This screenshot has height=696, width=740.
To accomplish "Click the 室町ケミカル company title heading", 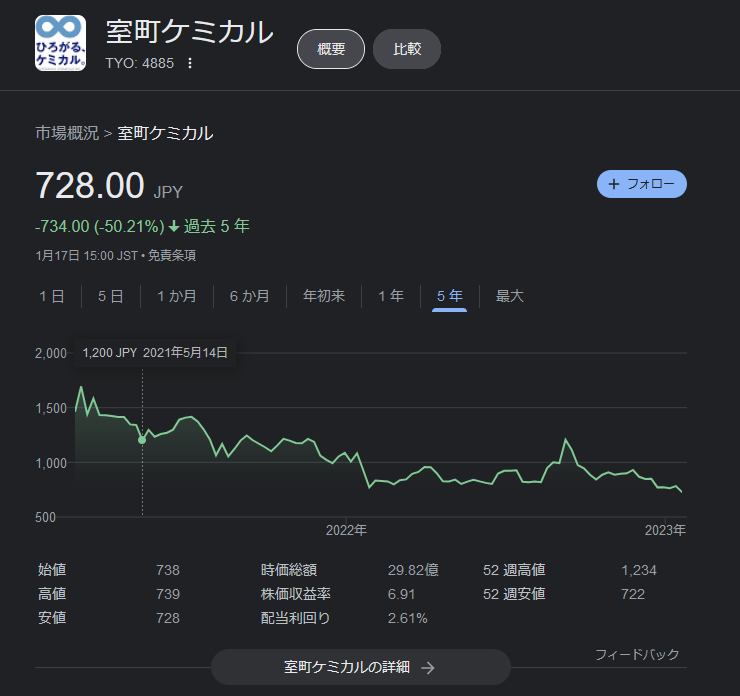I will tap(189, 32).
